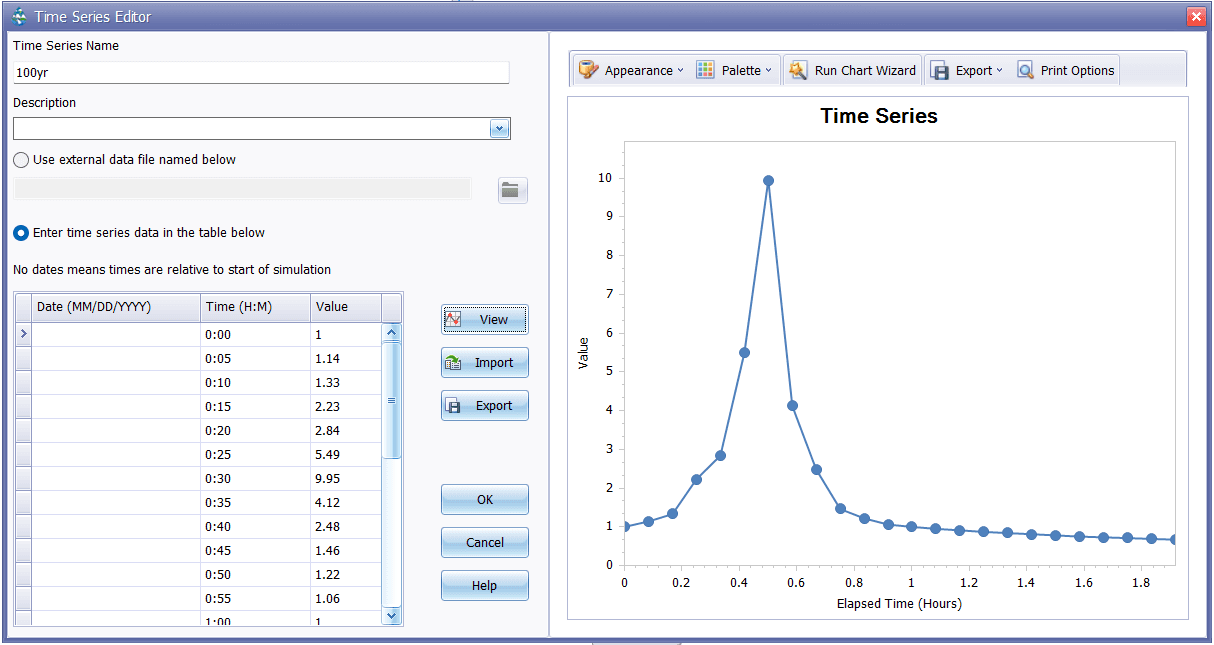This screenshot has width=1214, height=645.
Task: Open the Appearance menu icon
Action: tap(589, 70)
